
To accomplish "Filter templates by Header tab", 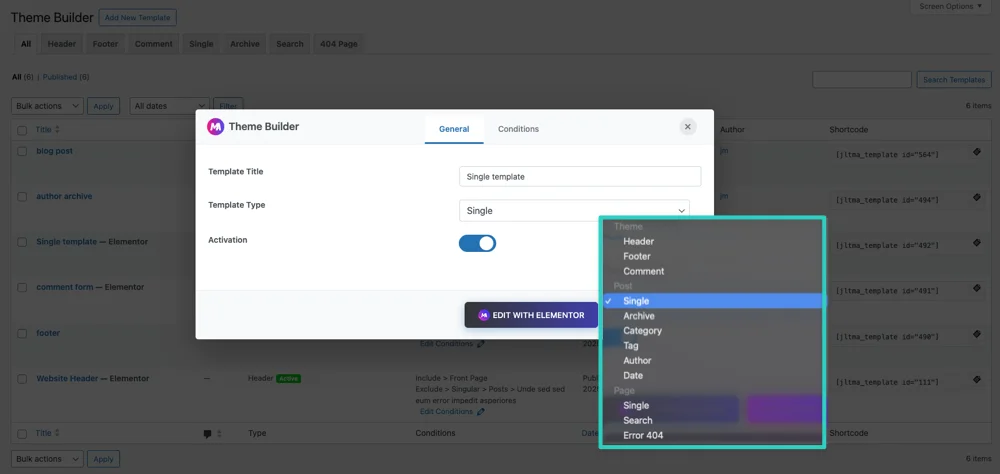I will click(61, 44).
